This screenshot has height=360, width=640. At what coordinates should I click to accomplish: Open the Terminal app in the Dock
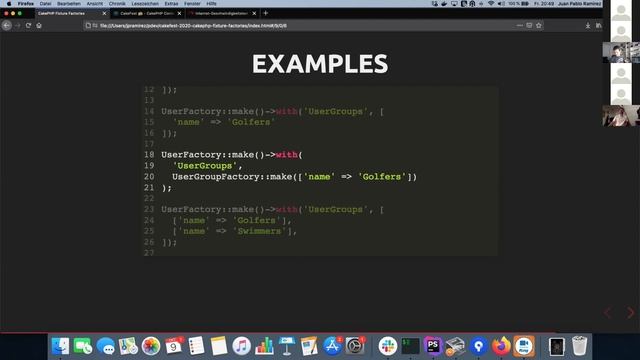point(410,346)
